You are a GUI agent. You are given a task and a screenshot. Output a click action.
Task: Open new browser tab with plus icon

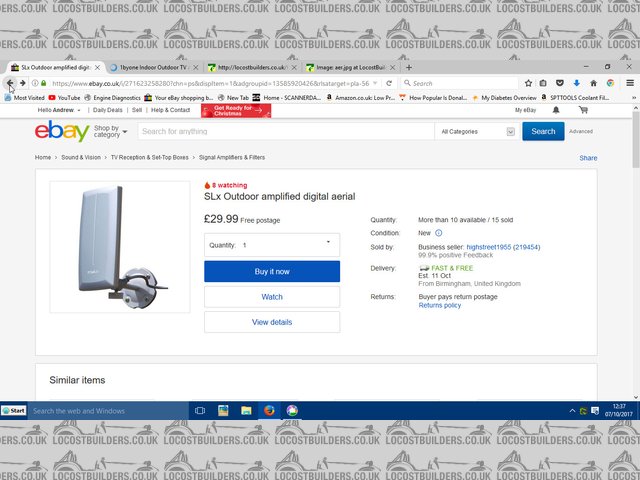pyautogui.click(x=408, y=67)
